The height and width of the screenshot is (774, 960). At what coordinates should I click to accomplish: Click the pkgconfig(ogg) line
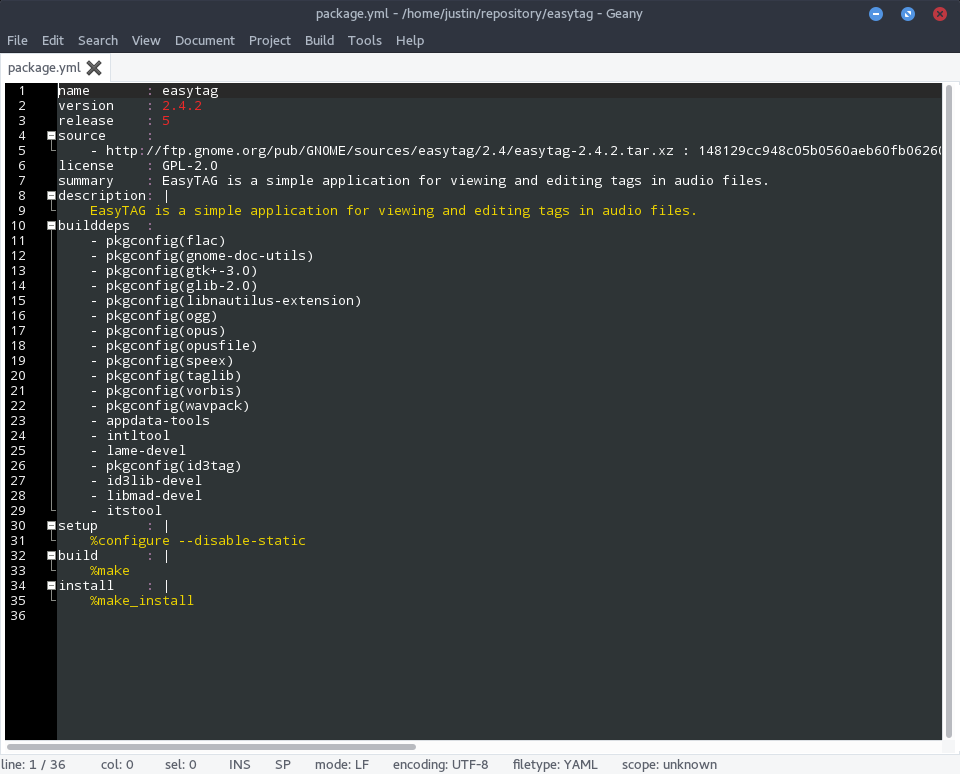[x=162, y=316]
